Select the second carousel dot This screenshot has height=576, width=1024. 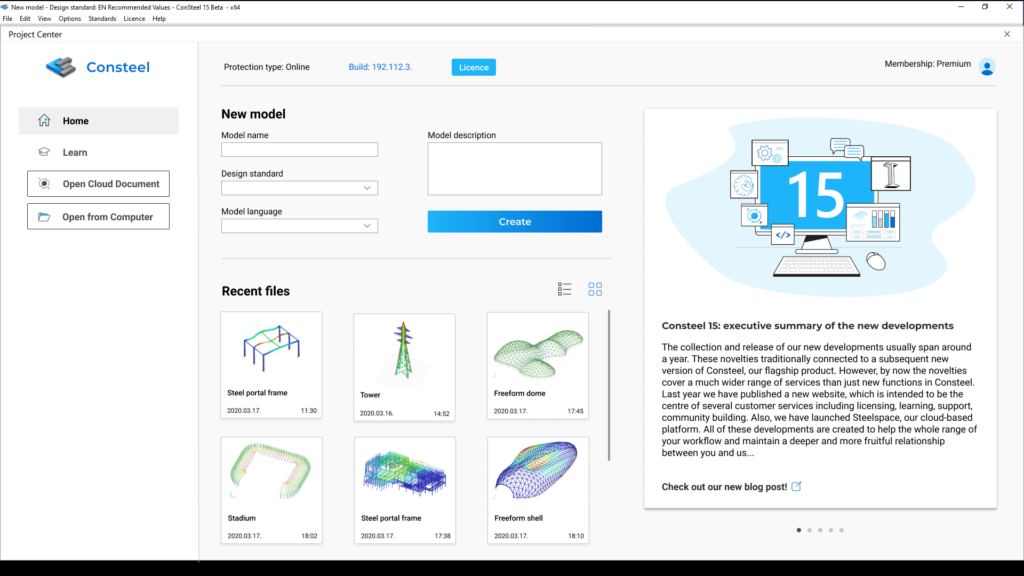(x=810, y=530)
